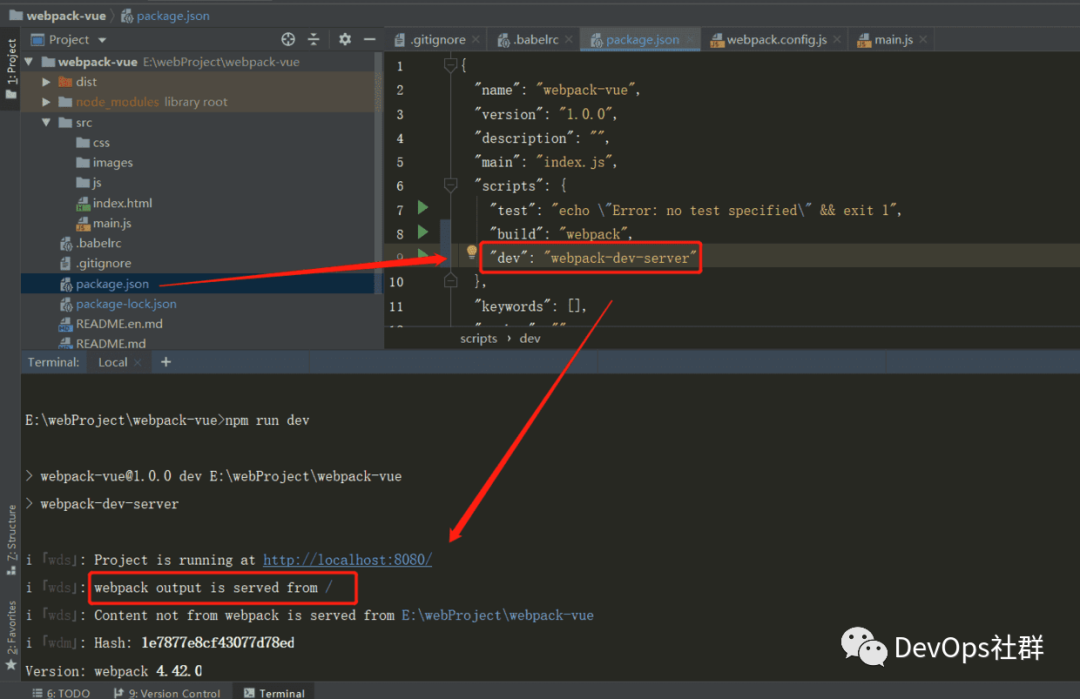Click the E:\webProject\webpack-vue path link in the terminal
This screenshot has width=1080, height=699.
point(497,616)
